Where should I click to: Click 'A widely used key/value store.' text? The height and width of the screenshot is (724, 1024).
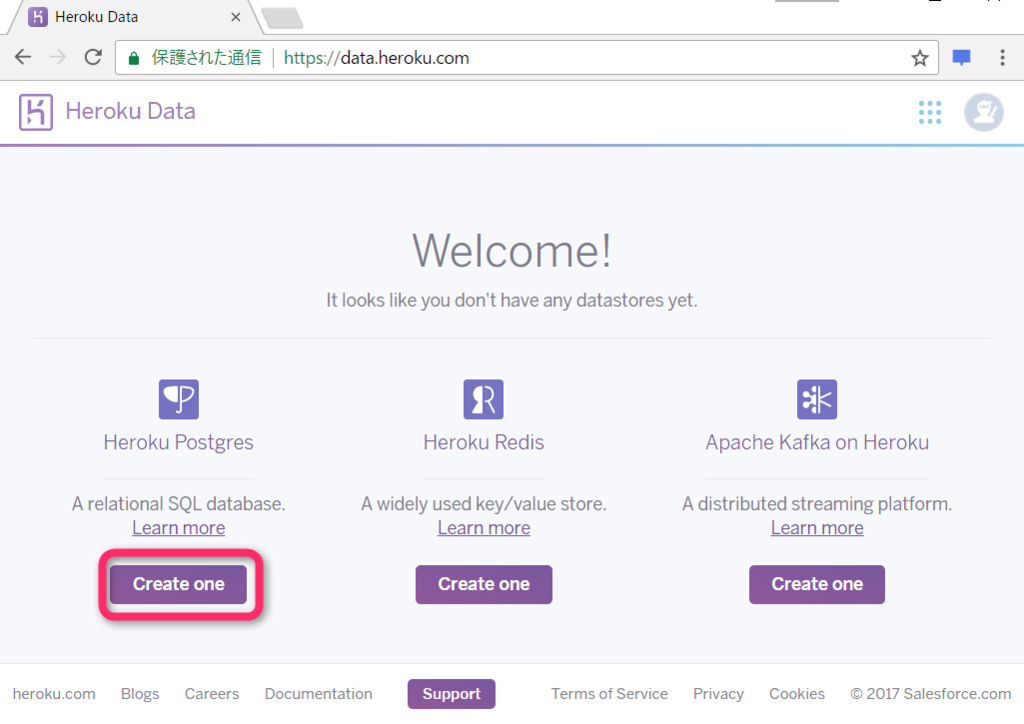click(x=483, y=504)
